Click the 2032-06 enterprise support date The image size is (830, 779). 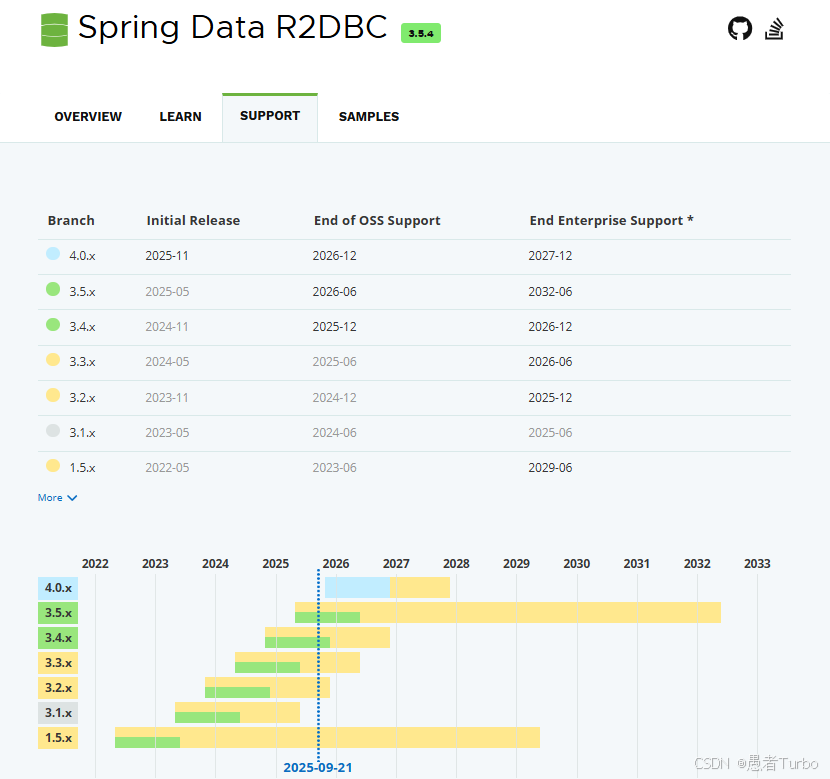[x=550, y=292]
